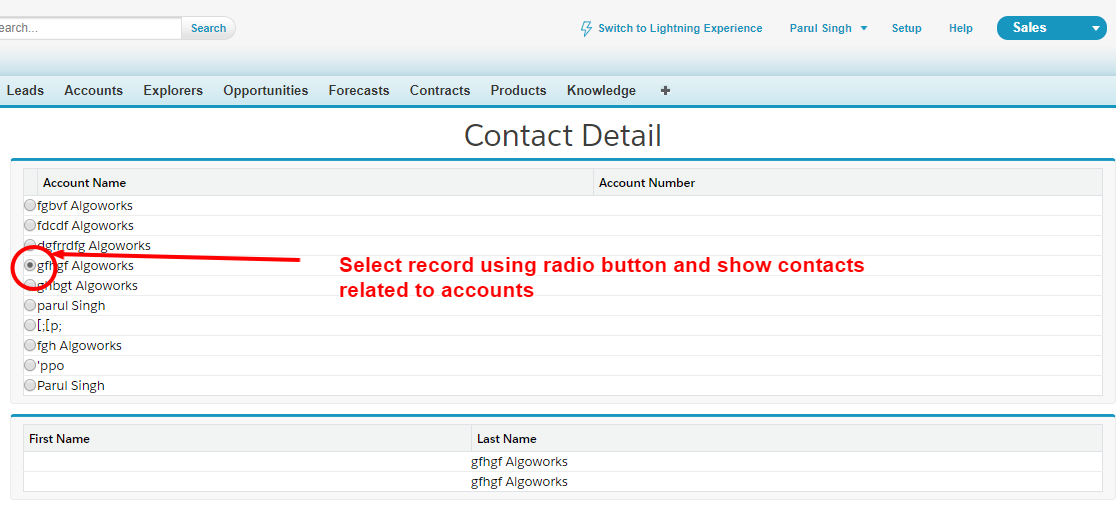Select the fgh Algoworks radio button
The height and width of the screenshot is (516, 1116).
tap(30, 345)
